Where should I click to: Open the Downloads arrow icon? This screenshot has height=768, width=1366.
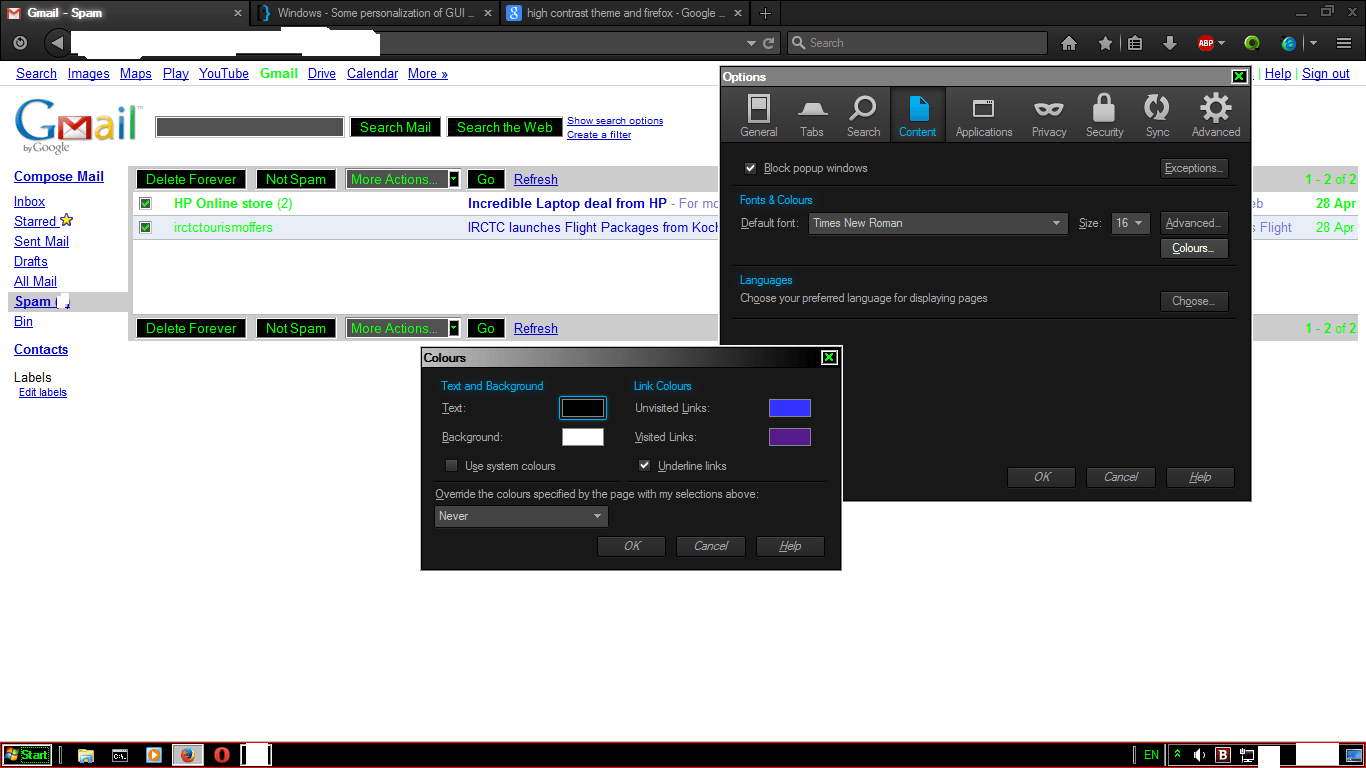pyautogui.click(x=1169, y=43)
